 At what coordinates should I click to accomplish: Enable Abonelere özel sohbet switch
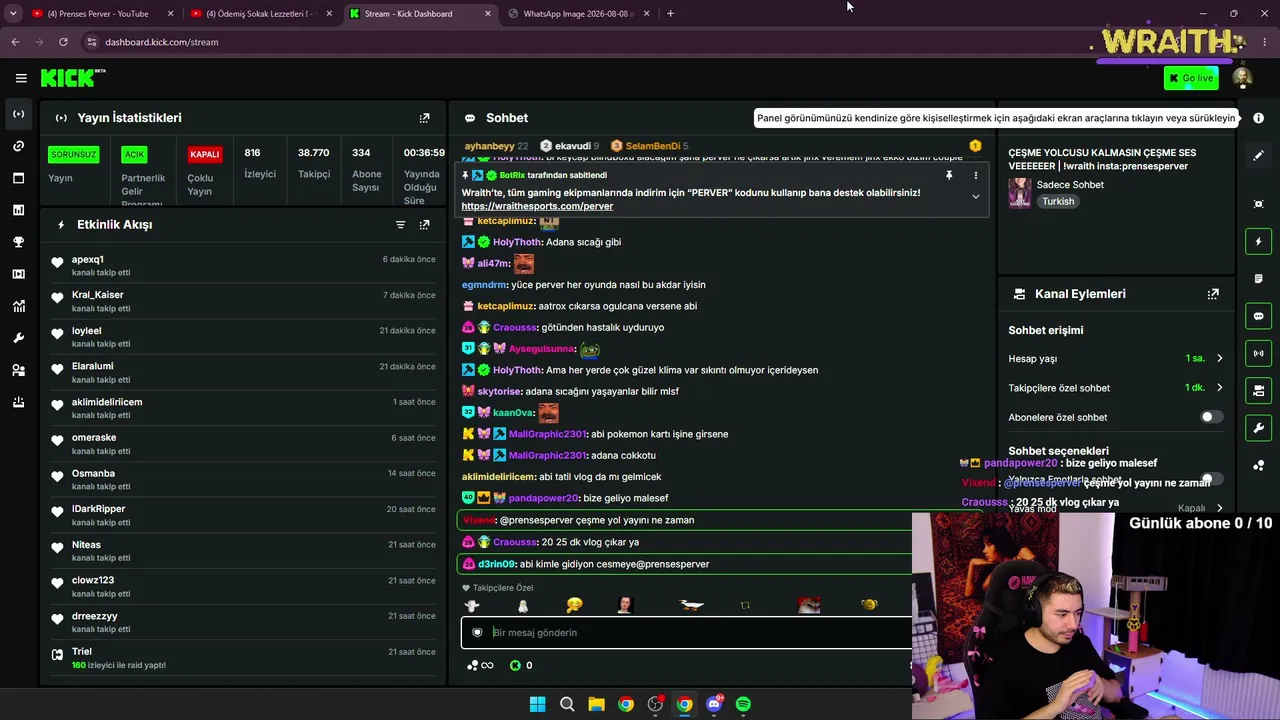point(1211,417)
